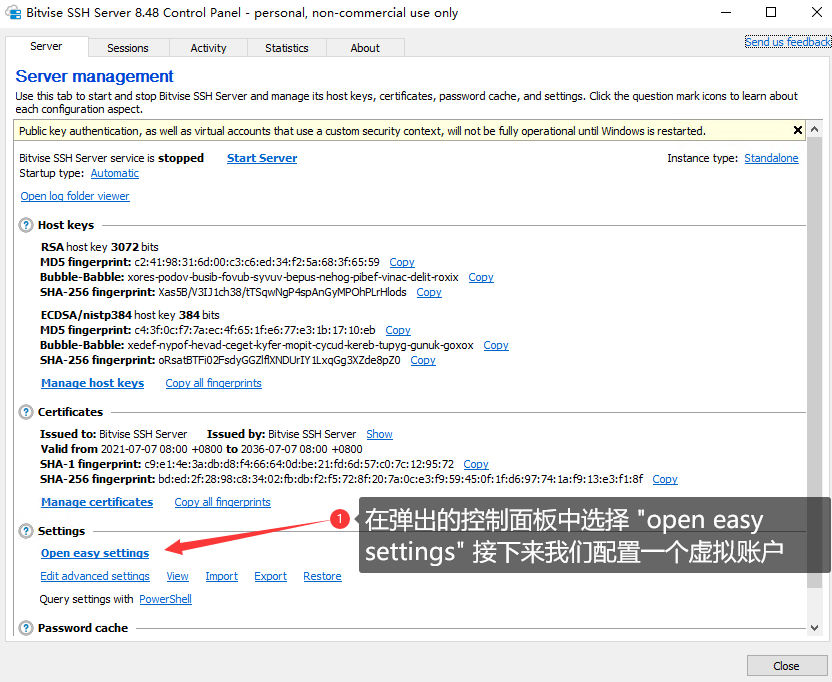Click the Host keys help question mark icon
Screen dimensions: 832x682
pyautogui.click(x=25, y=225)
